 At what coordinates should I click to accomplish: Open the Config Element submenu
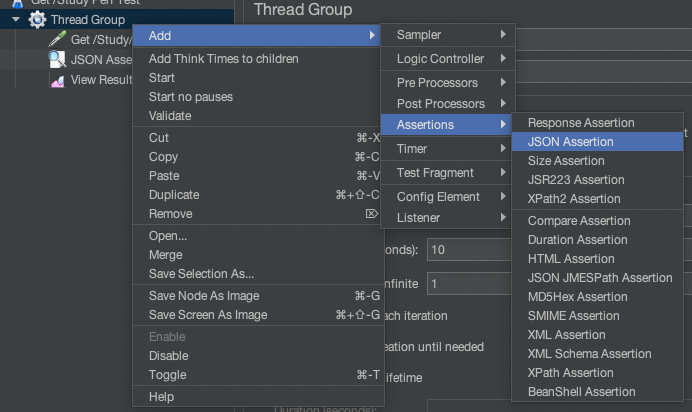(447, 197)
